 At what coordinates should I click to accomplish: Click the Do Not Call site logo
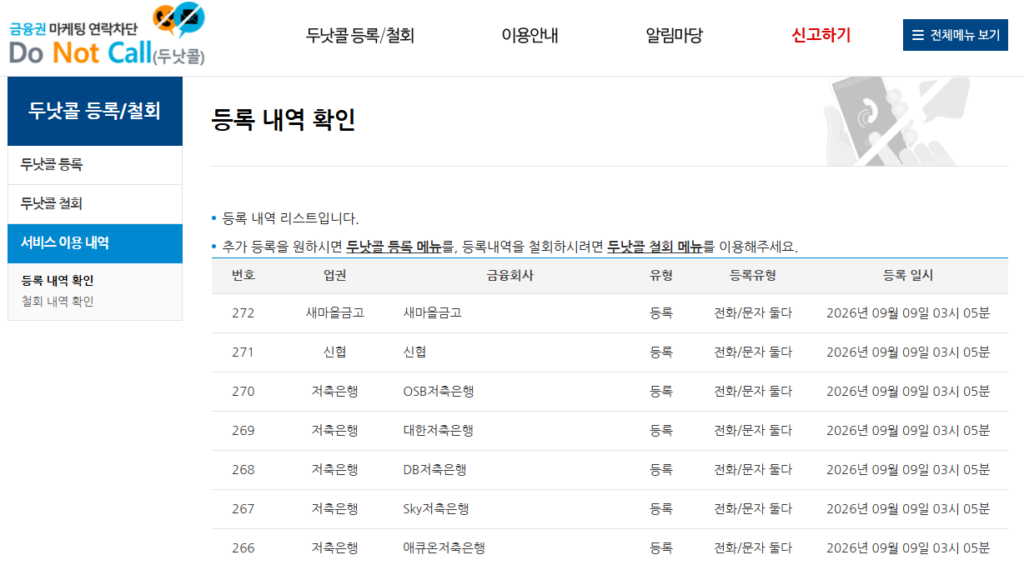tap(107, 35)
